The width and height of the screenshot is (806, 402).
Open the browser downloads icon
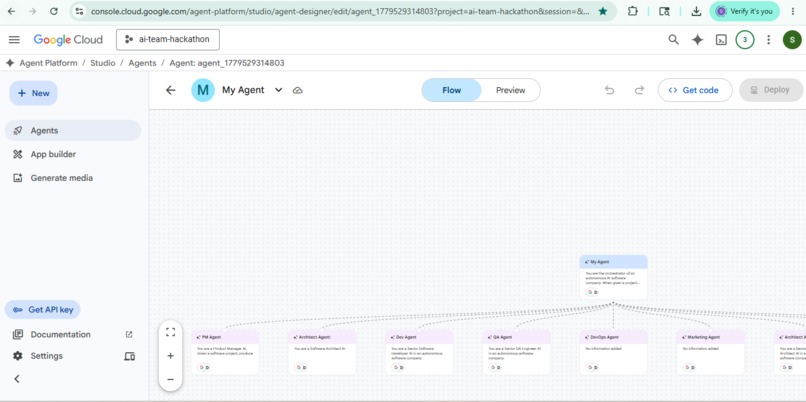point(696,11)
